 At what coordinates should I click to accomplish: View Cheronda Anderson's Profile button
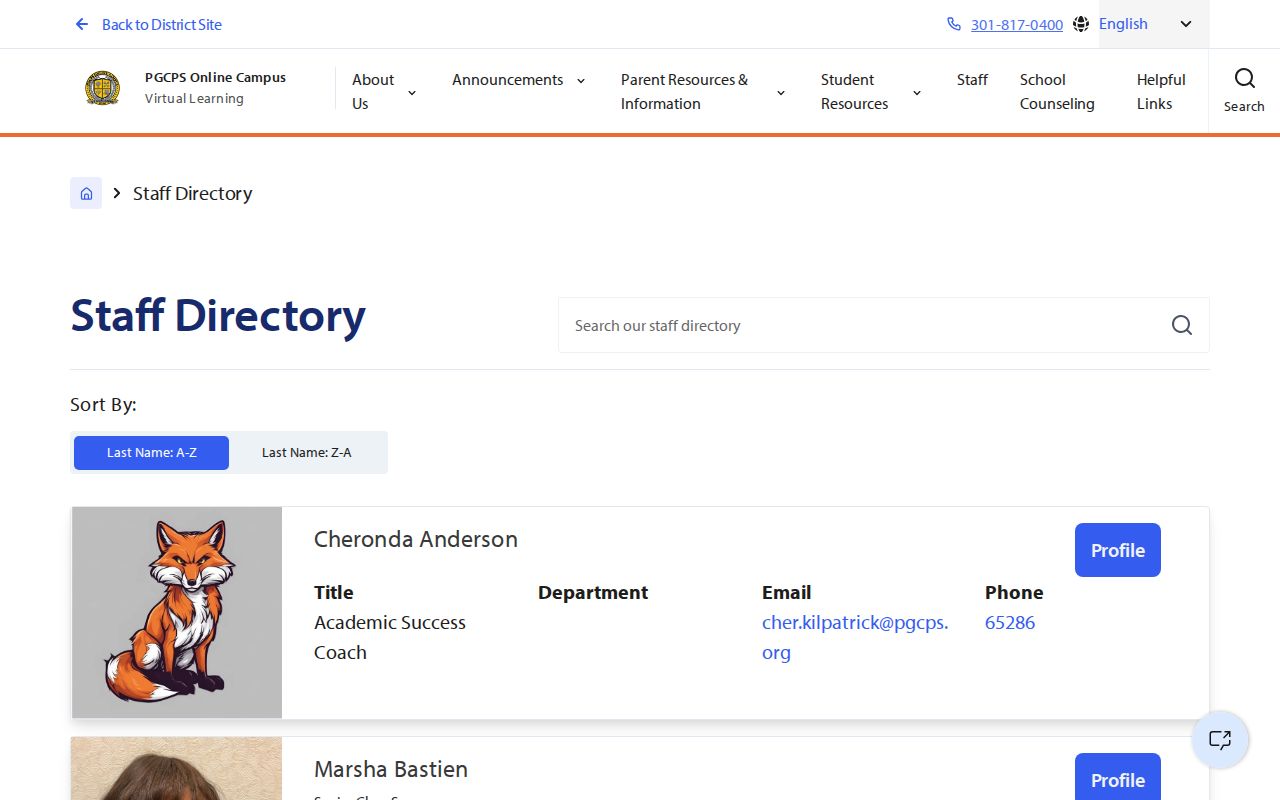[x=1118, y=550]
